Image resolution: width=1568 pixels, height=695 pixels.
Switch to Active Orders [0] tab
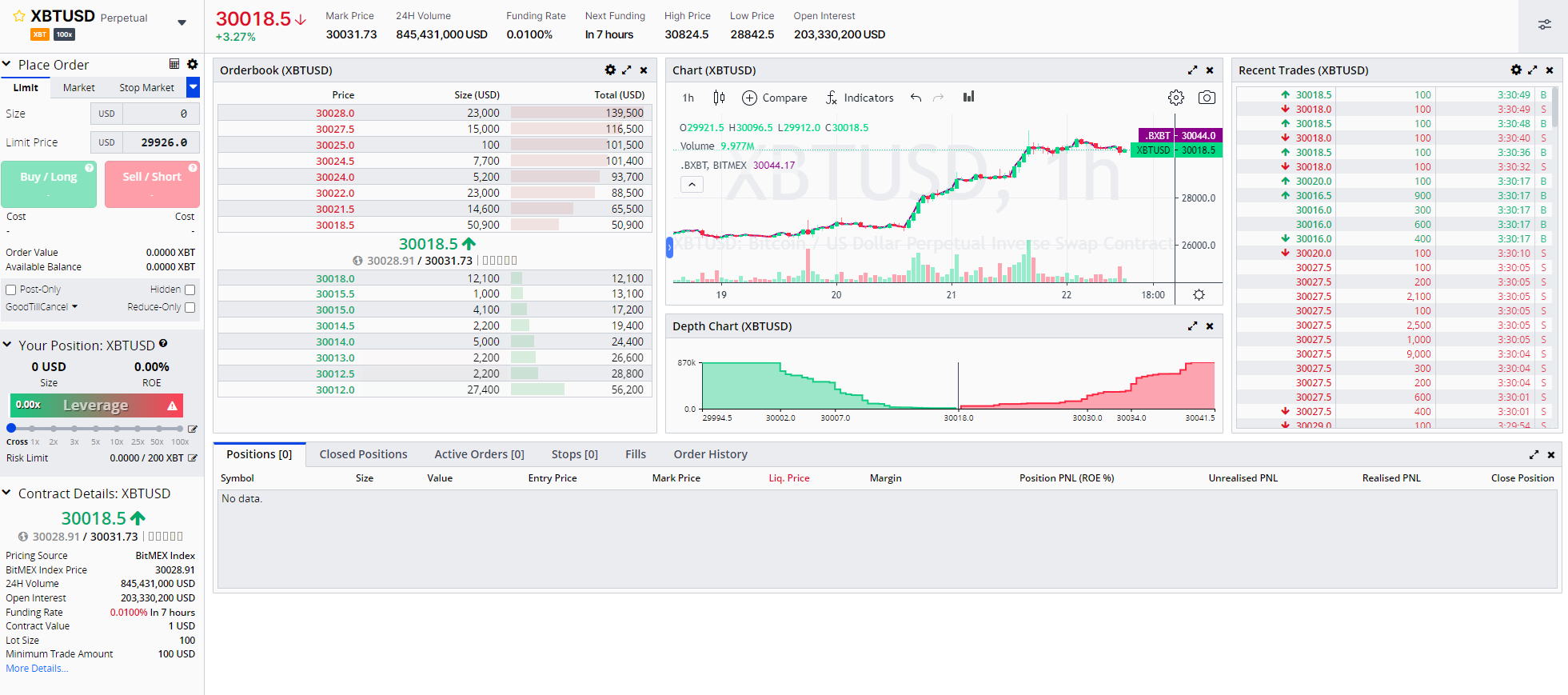479,454
